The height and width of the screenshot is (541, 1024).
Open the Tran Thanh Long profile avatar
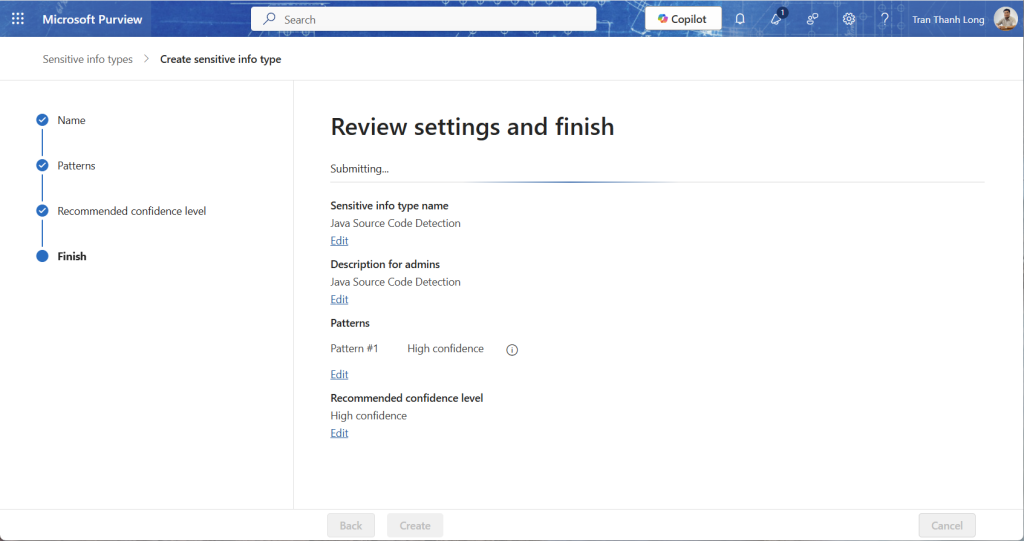[1005, 19]
